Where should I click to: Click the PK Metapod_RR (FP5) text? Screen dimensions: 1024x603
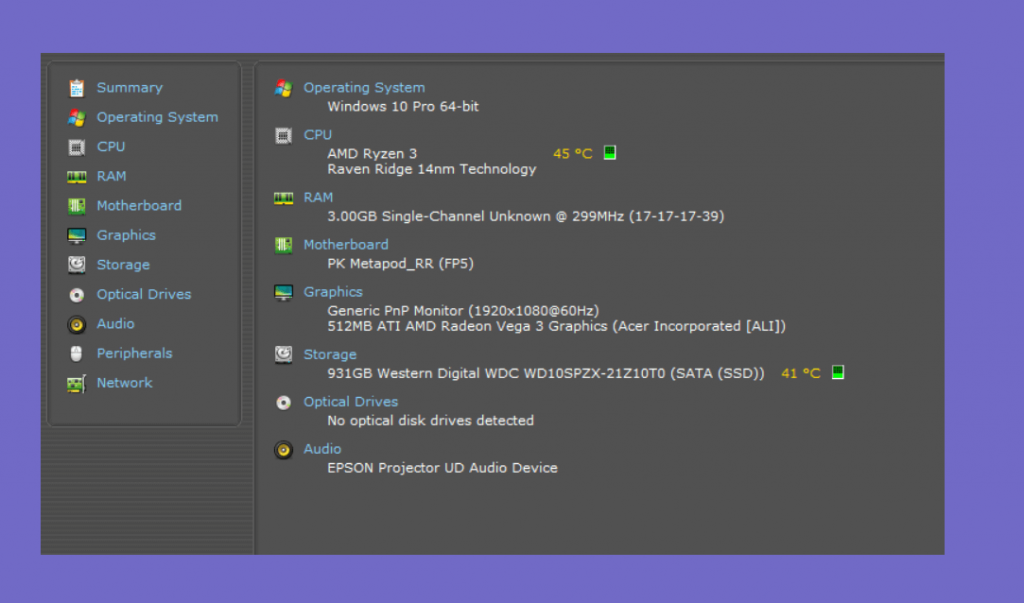click(x=400, y=263)
